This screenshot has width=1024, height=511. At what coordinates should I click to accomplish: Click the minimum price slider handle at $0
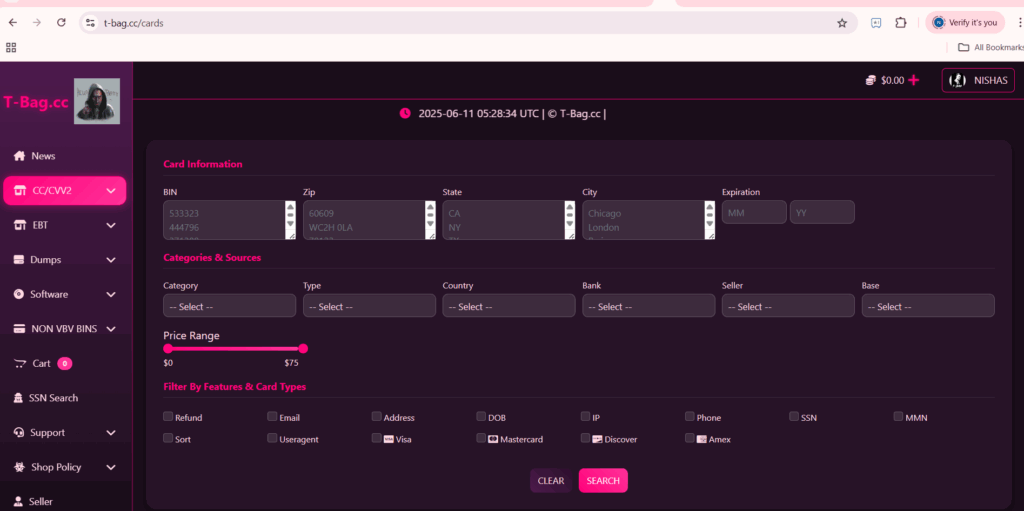[x=168, y=348]
